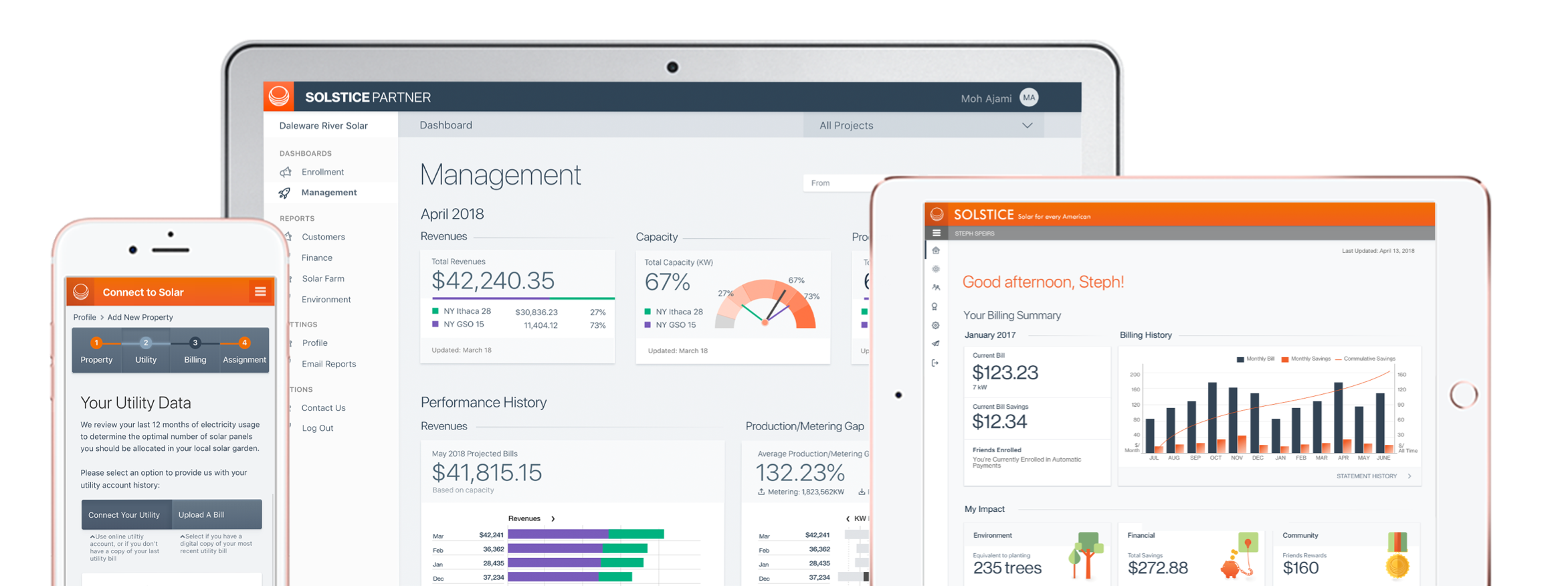Open Statement History via its chevron

(1409, 476)
